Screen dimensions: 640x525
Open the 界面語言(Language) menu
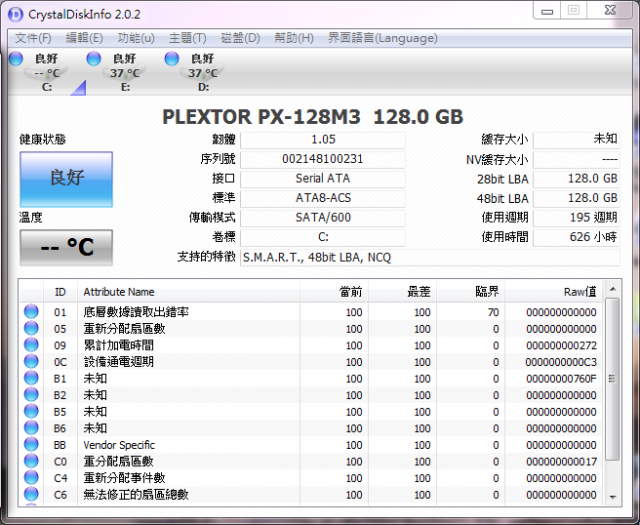tap(383, 38)
